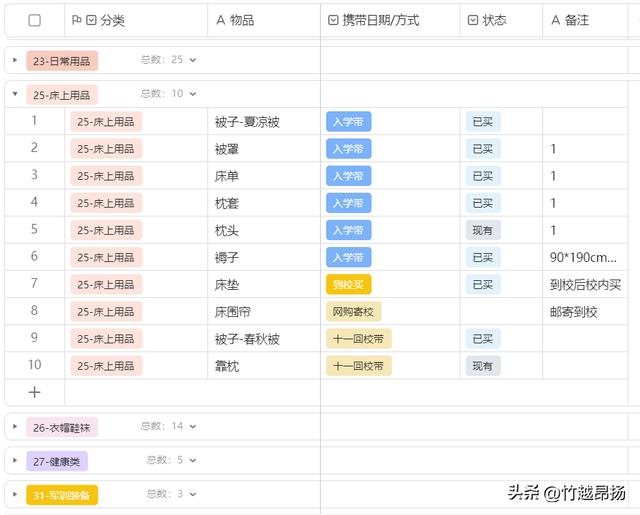Click the text-type icon beside 备注 header
This screenshot has width=640, height=515.
coord(556,20)
